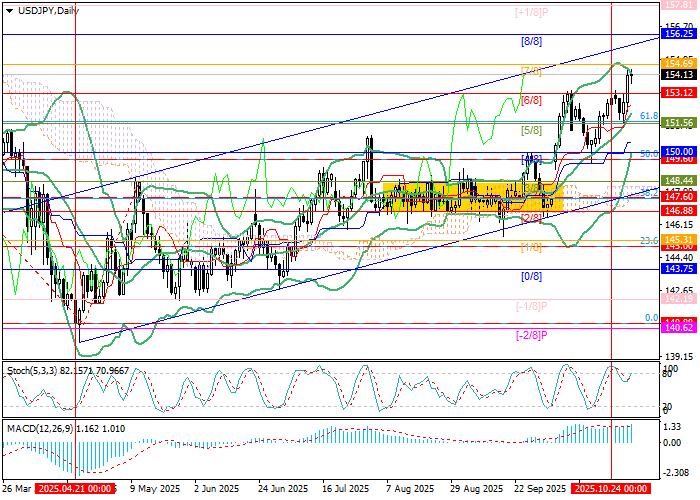The width and height of the screenshot is (700, 500).
Task: Click the magenta 140.62 price label
Action: [679, 327]
